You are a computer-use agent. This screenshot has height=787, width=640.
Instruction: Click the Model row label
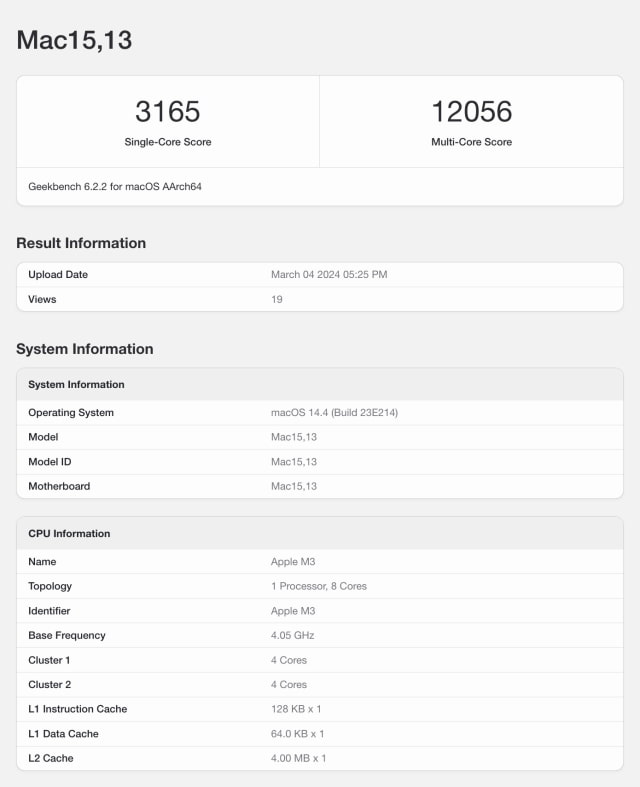pyautogui.click(x=43, y=437)
